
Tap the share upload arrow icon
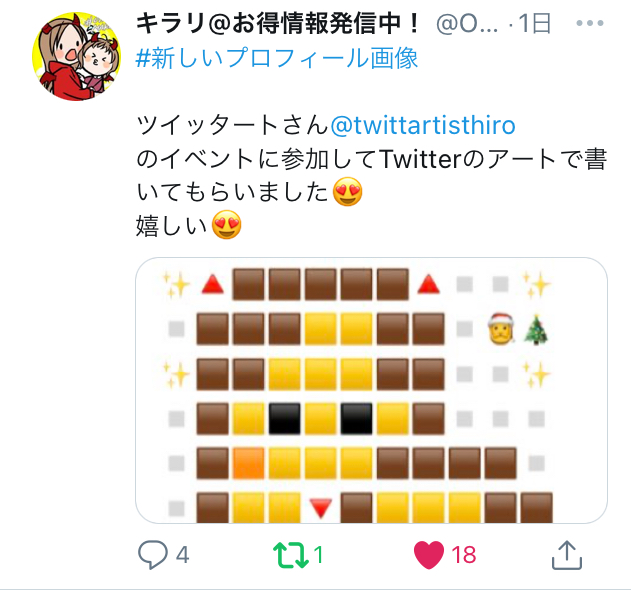point(567,555)
